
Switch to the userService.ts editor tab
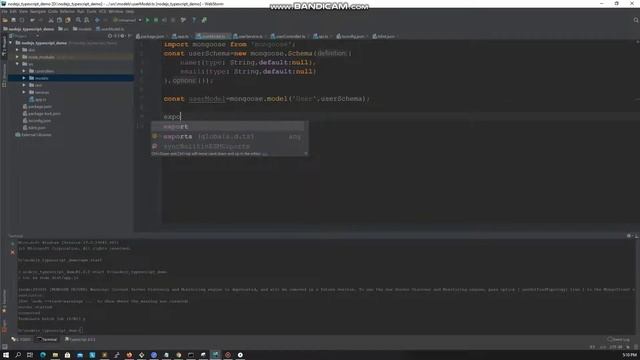pos(248,36)
